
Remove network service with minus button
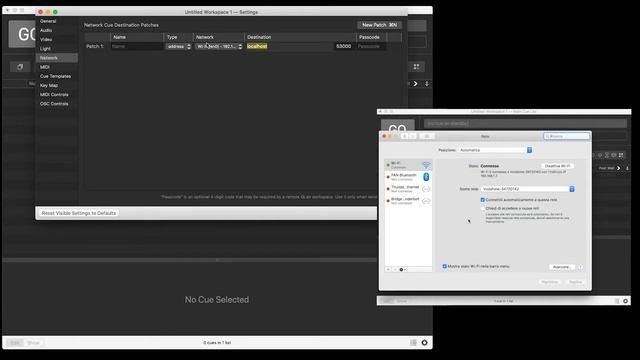[395, 269]
